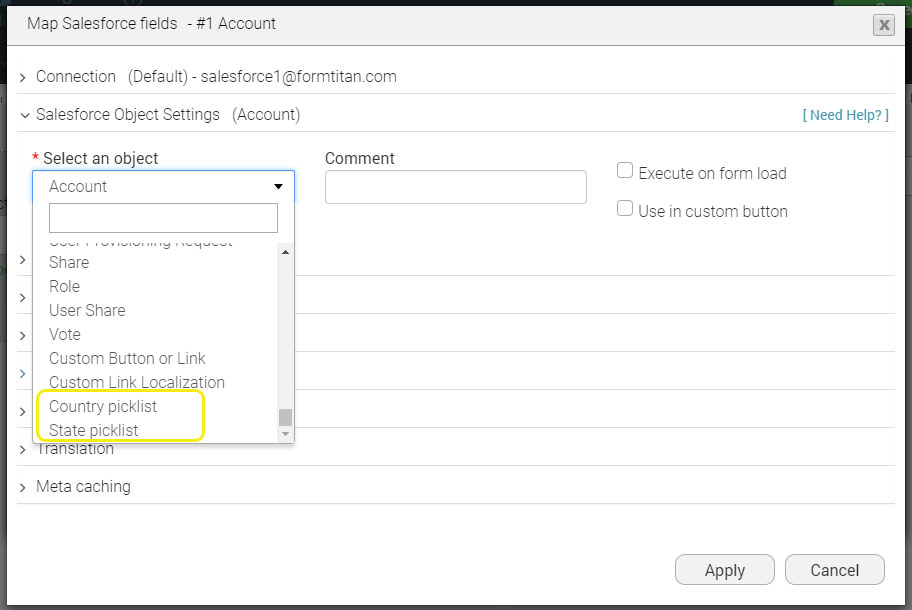This screenshot has width=912, height=610.
Task: Select Country picklist object
Action: click(103, 406)
